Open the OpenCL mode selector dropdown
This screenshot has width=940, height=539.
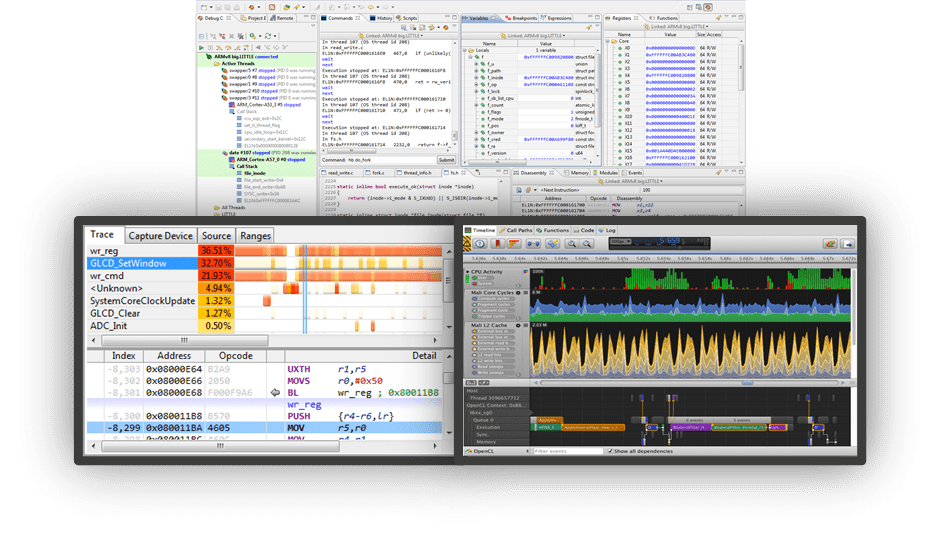(x=495, y=451)
